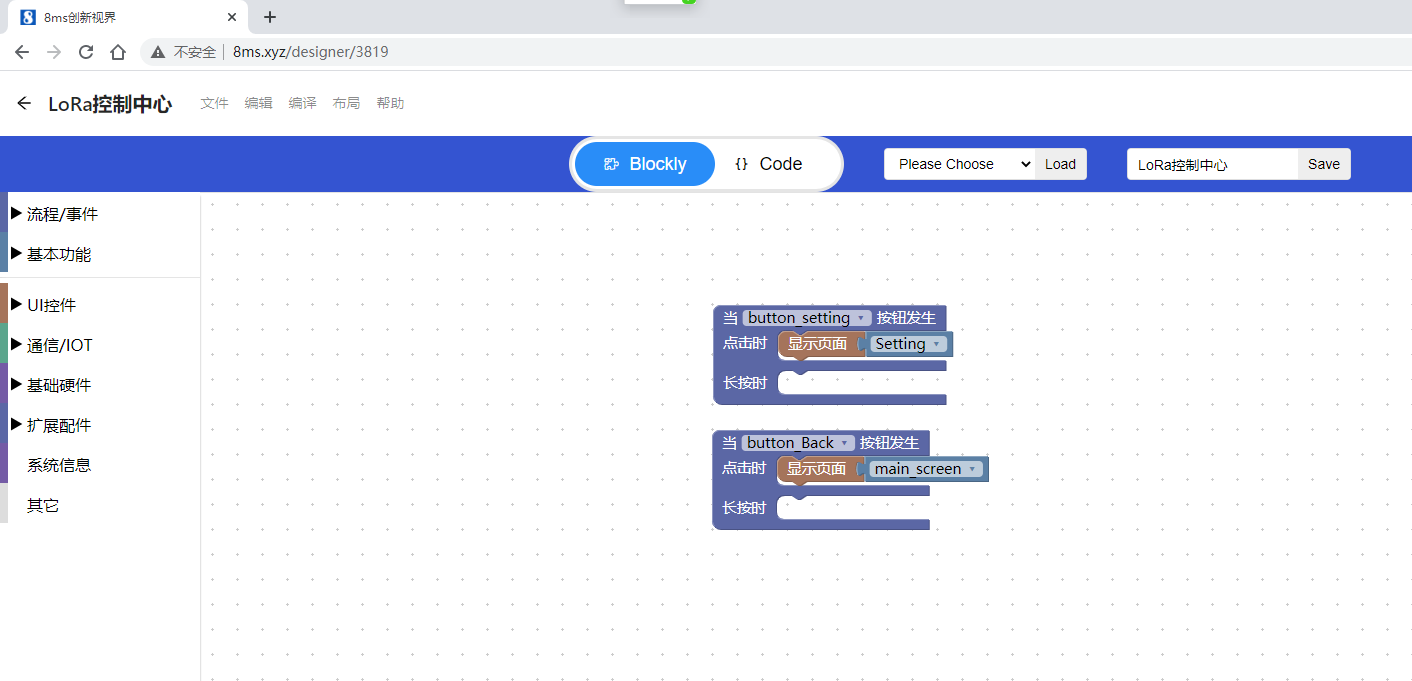The width and height of the screenshot is (1412, 681).
Task: Open the 文件 menu
Action: pos(214,103)
